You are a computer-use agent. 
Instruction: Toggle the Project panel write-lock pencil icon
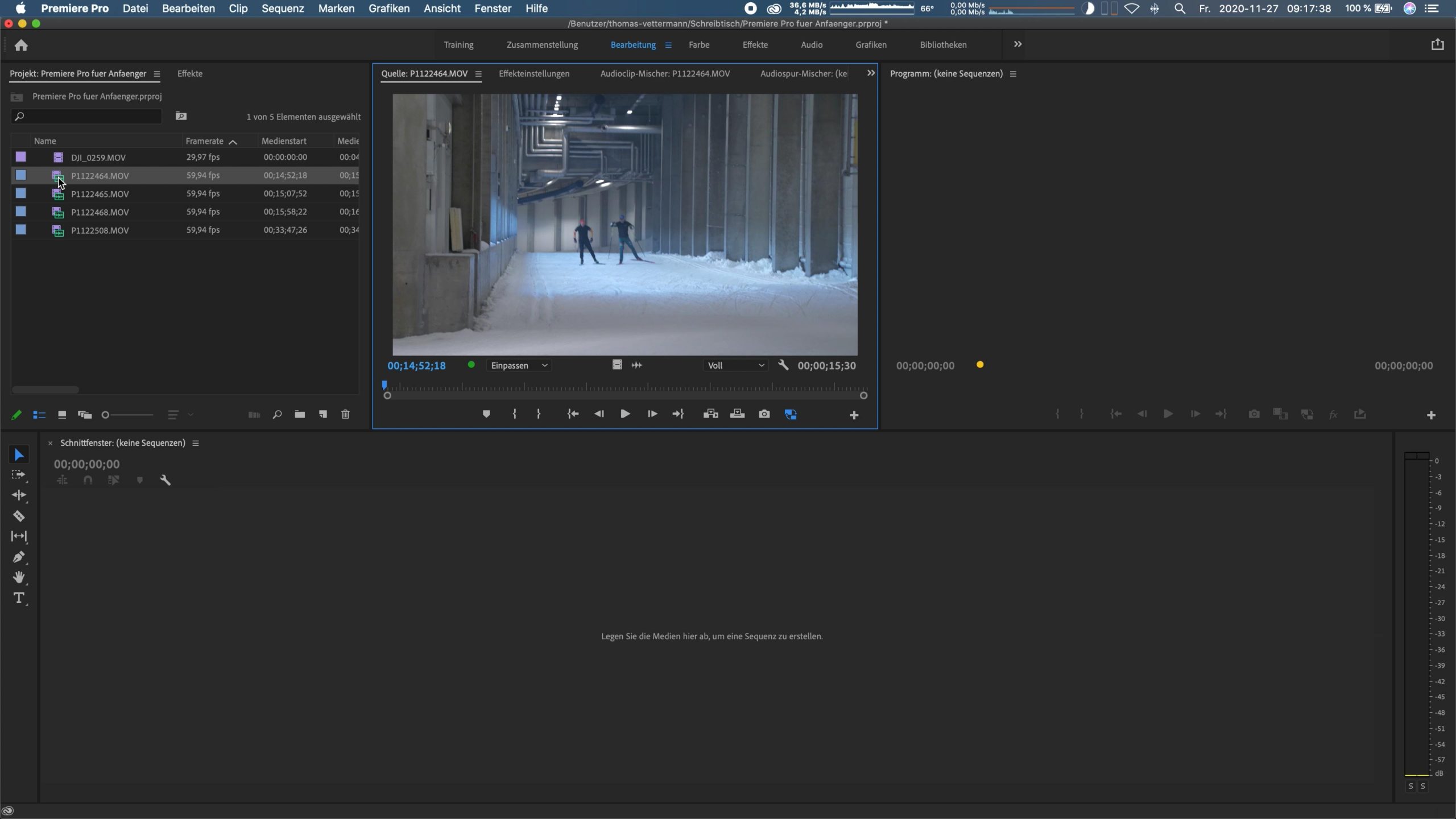[x=16, y=415]
